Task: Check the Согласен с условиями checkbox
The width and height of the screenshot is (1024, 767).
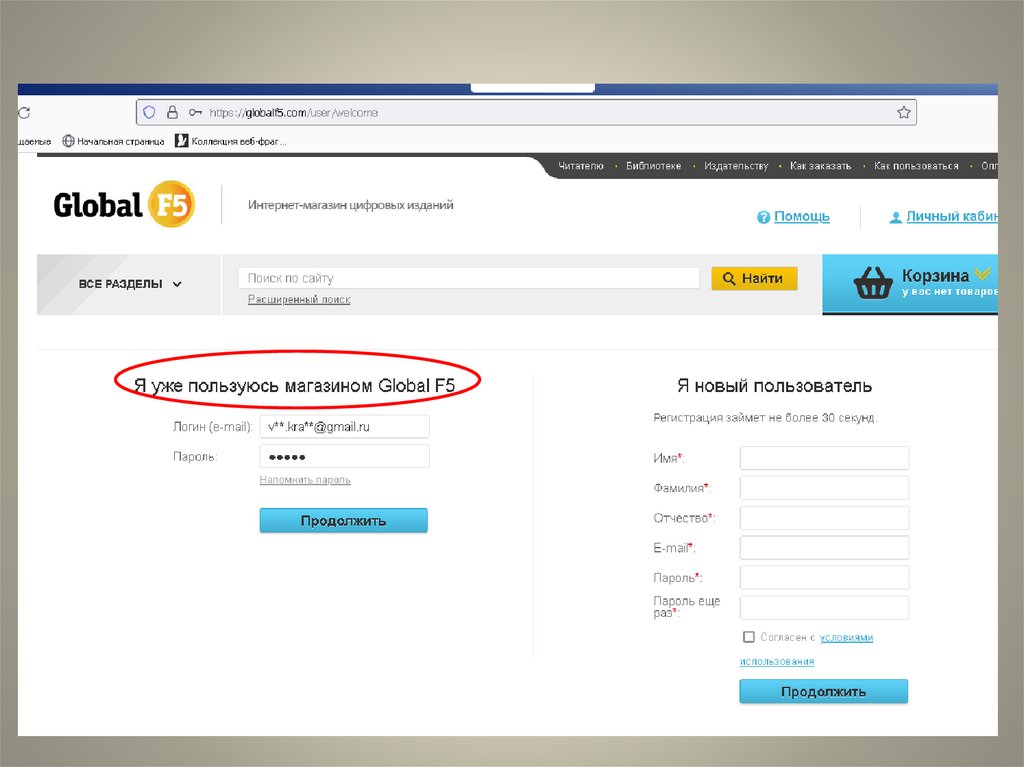Action: click(748, 637)
